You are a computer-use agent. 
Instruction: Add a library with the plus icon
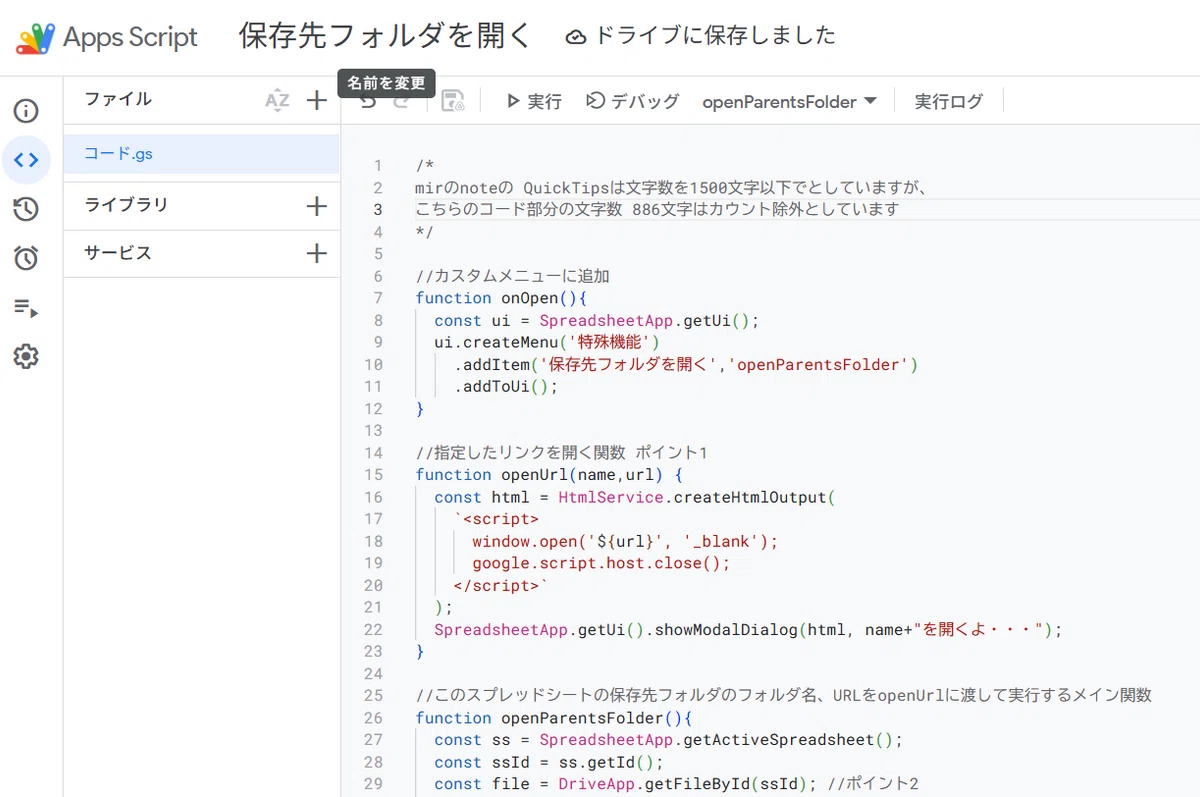(316, 206)
